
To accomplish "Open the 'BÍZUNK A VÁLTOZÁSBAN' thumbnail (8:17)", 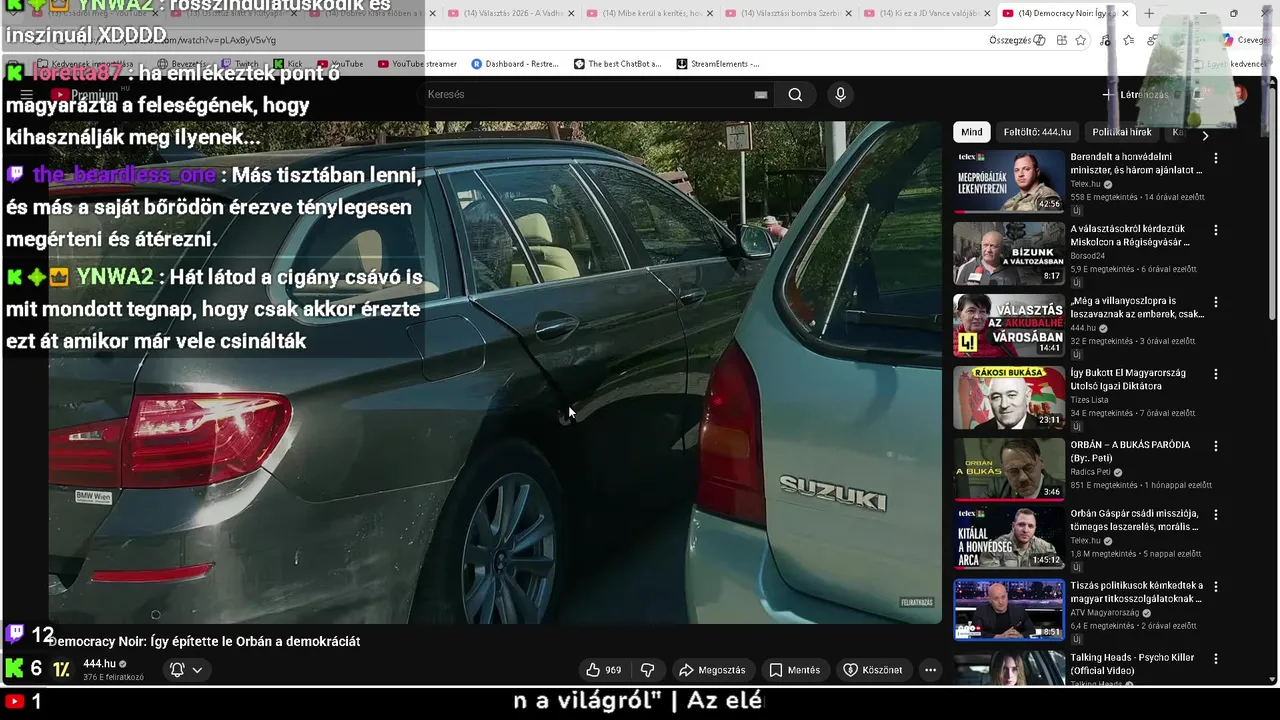I will [1009, 254].
